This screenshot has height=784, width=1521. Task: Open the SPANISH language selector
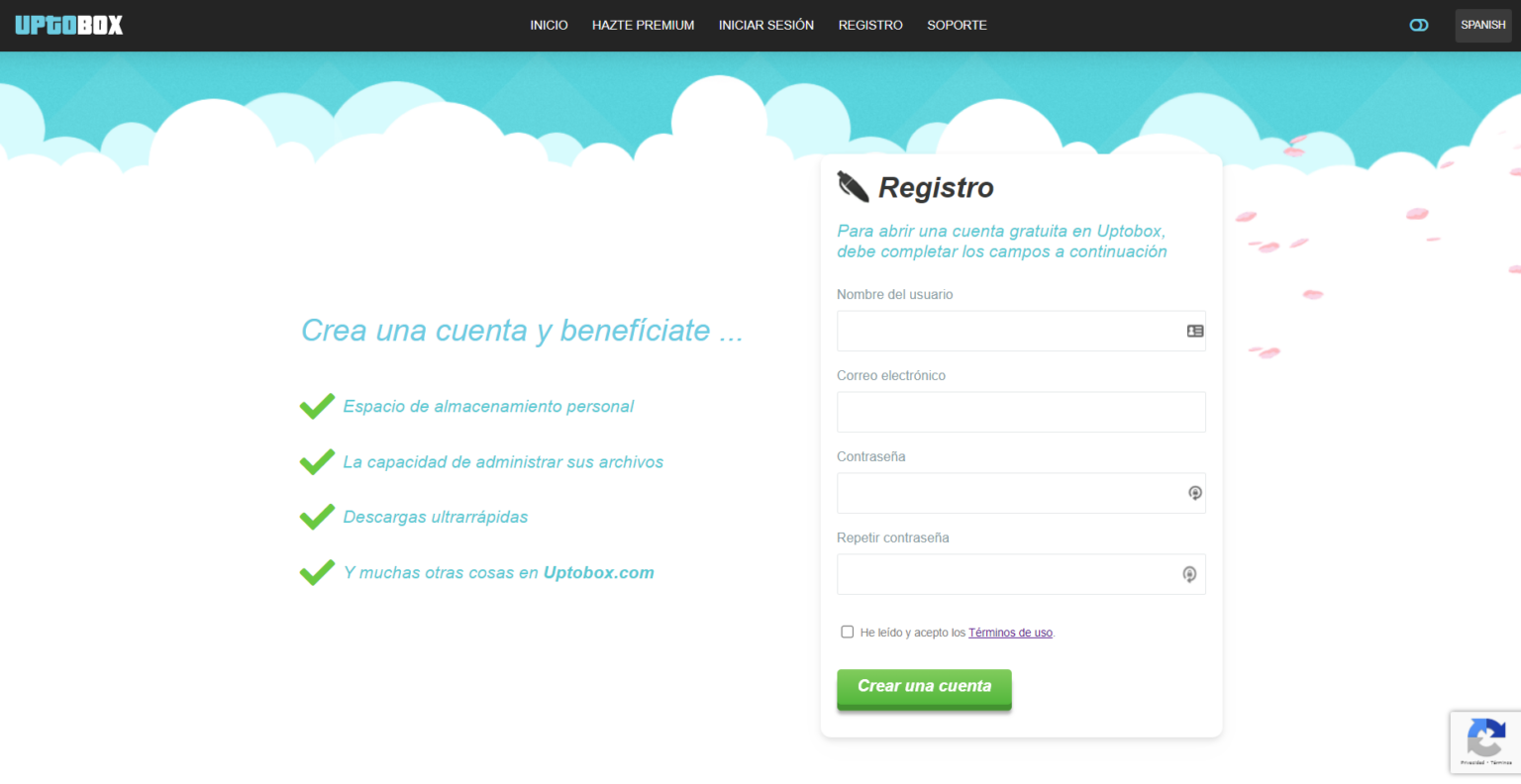click(x=1482, y=25)
